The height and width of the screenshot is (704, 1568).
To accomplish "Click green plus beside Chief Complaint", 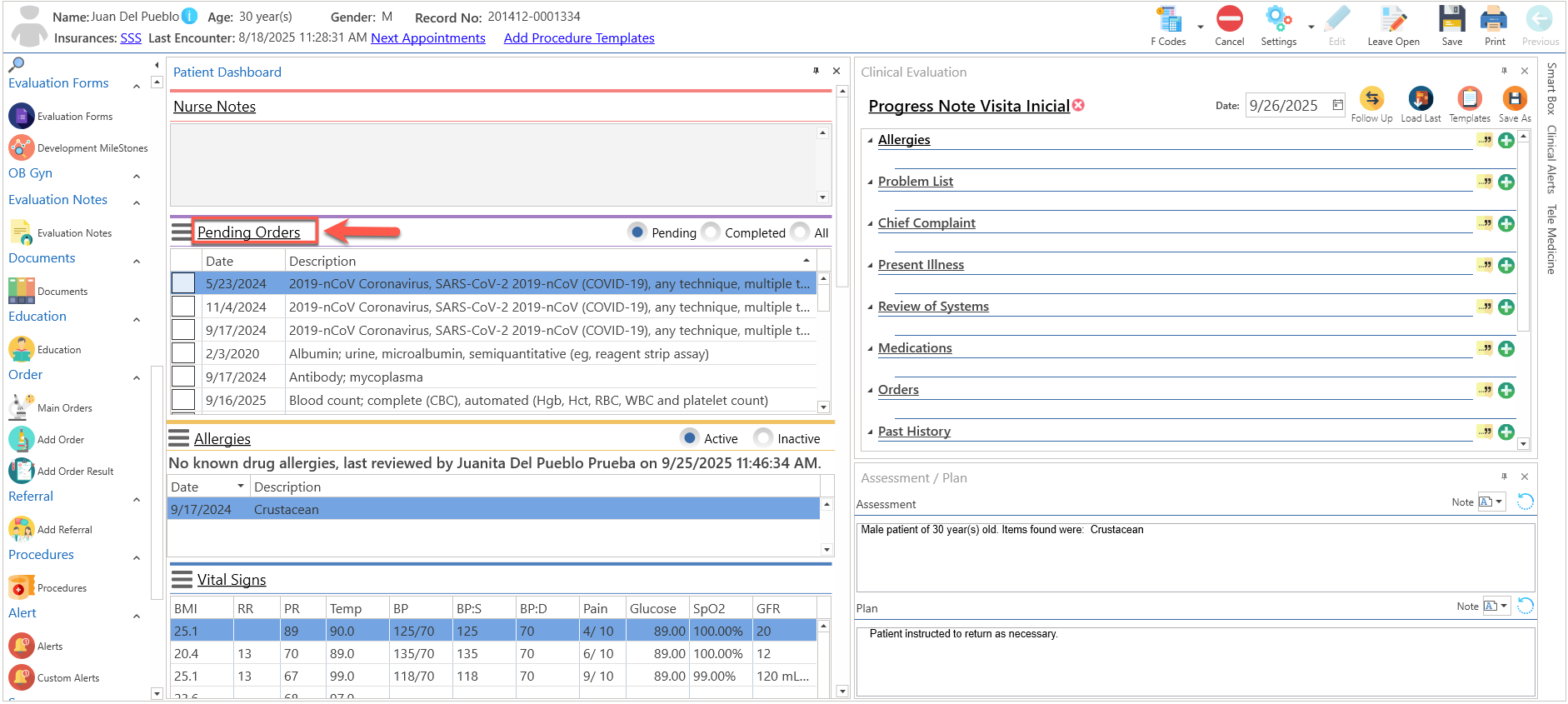I will click(x=1506, y=224).
